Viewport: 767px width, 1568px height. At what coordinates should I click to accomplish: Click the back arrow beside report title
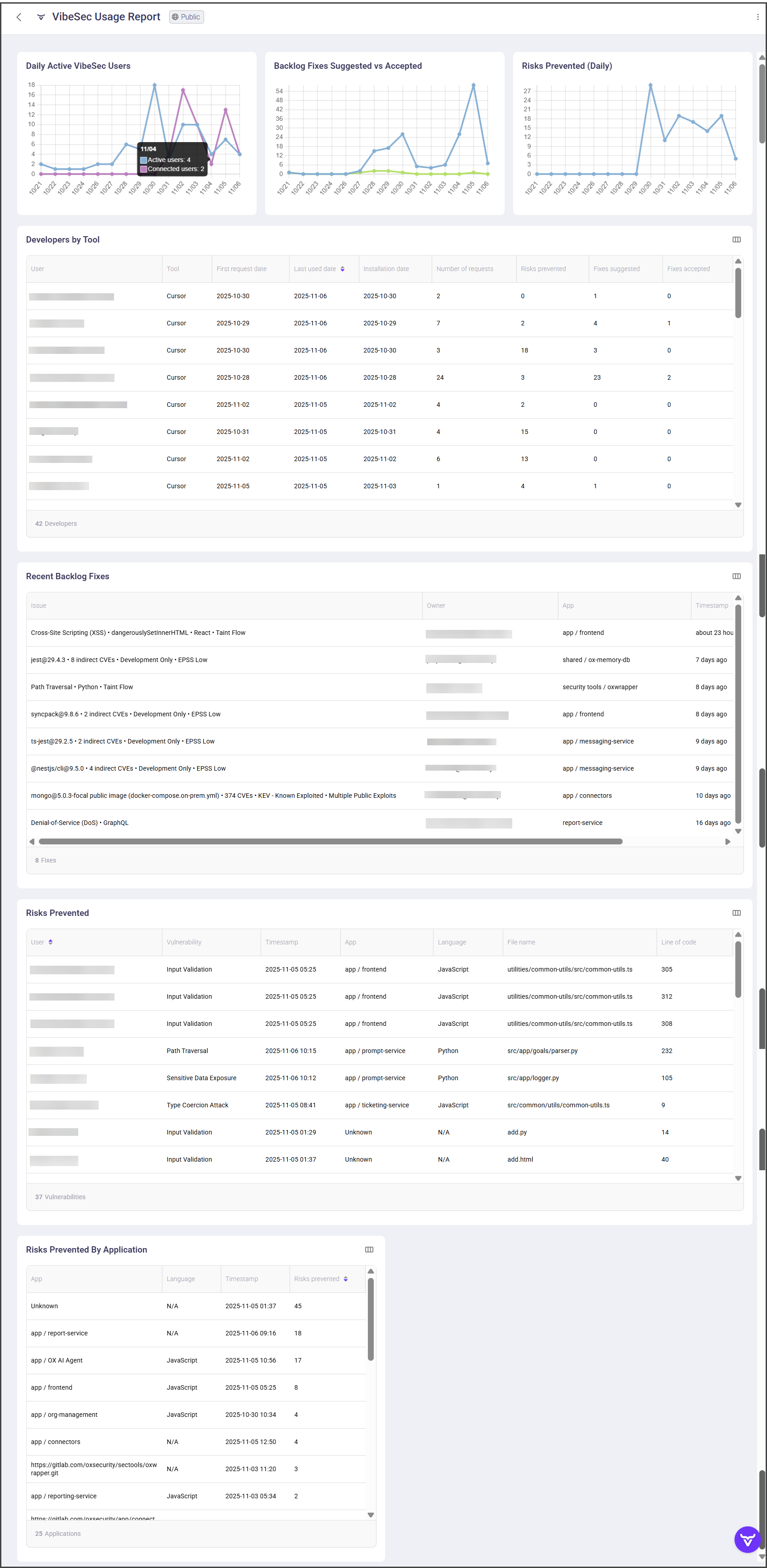coord(19,17)
